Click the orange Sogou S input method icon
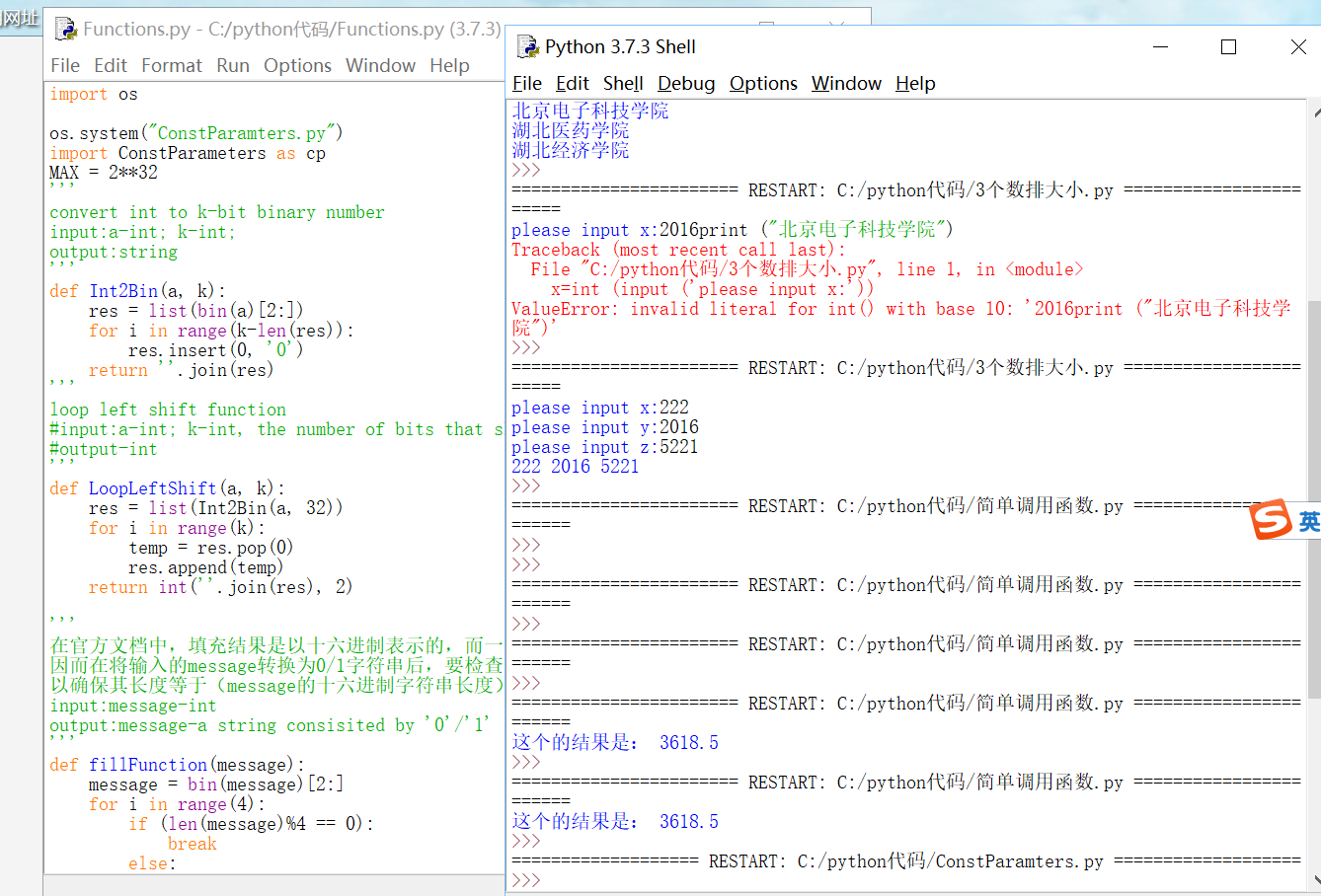Viewport: 1321px width, 896px height. click(1272, 520)
